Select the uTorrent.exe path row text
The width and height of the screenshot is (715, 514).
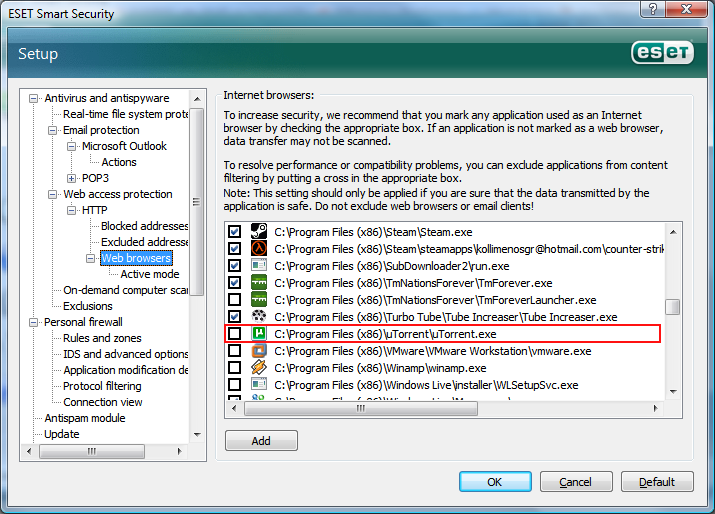pyautogui.click(x=385, y=334)
